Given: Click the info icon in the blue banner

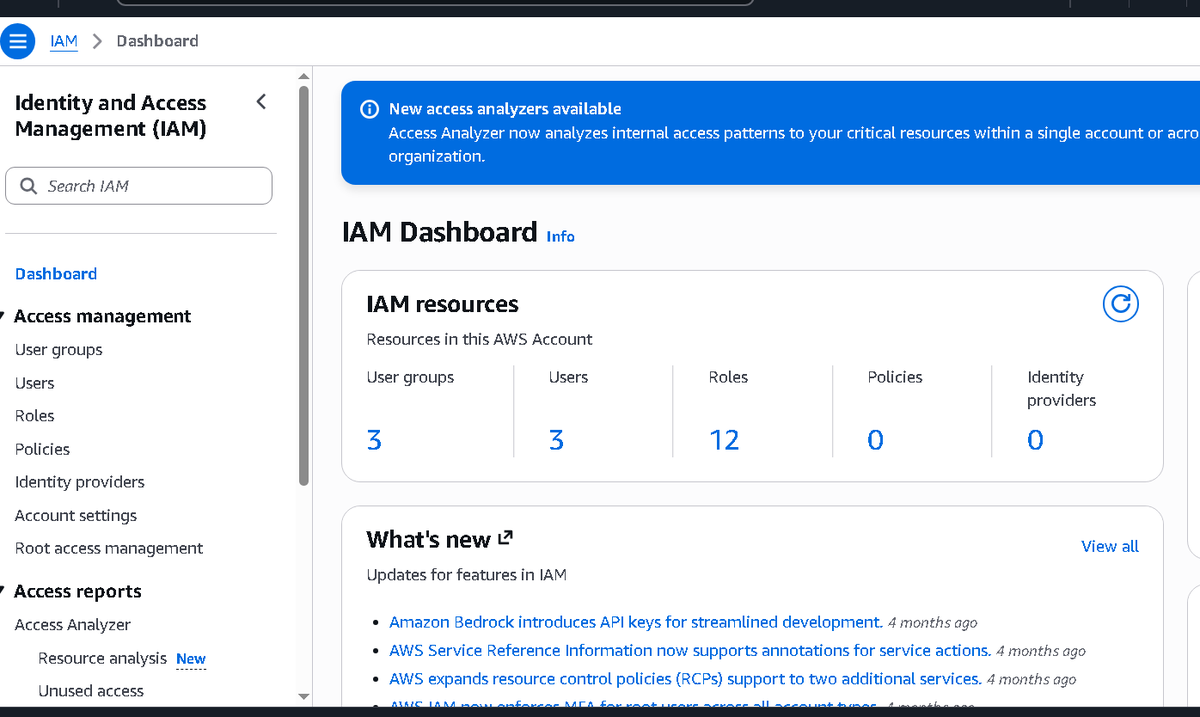Looking at the screenshot, I should point(369,109).
